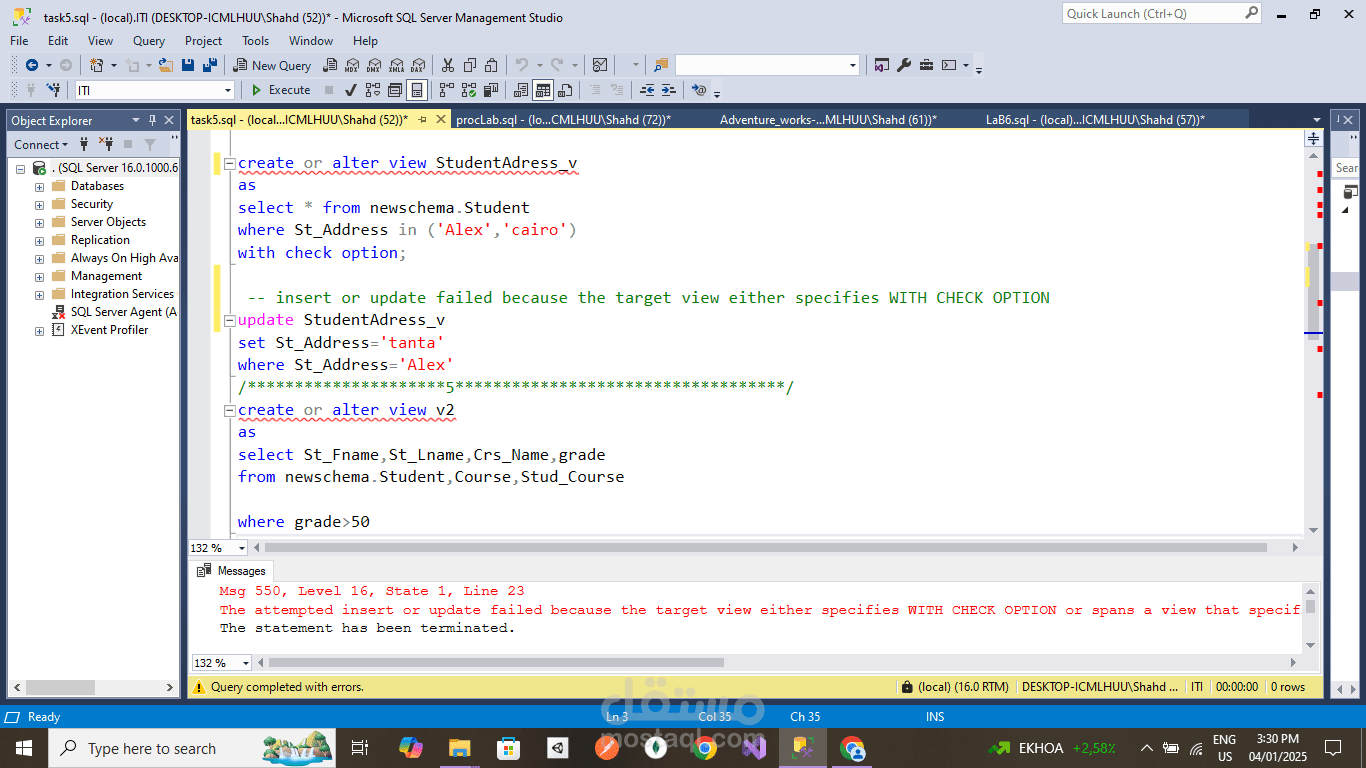Parse the query with the checkmark icon

[351, 90]
